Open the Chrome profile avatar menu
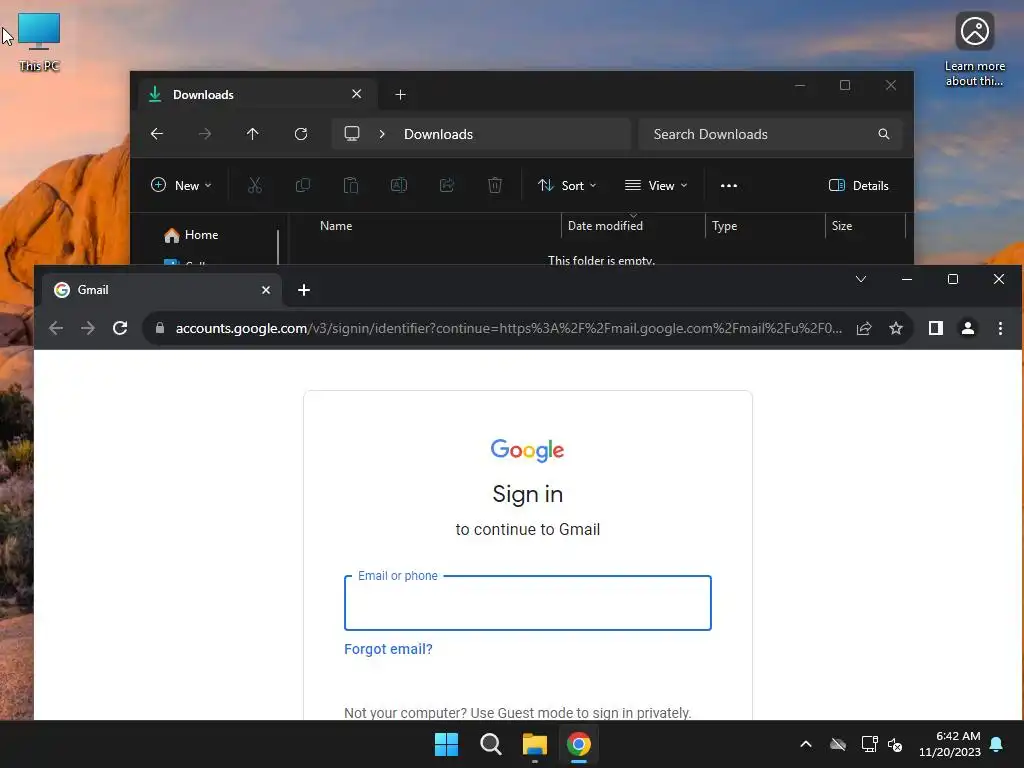The height and width of the screenshot is (768, 1024). 968,328
